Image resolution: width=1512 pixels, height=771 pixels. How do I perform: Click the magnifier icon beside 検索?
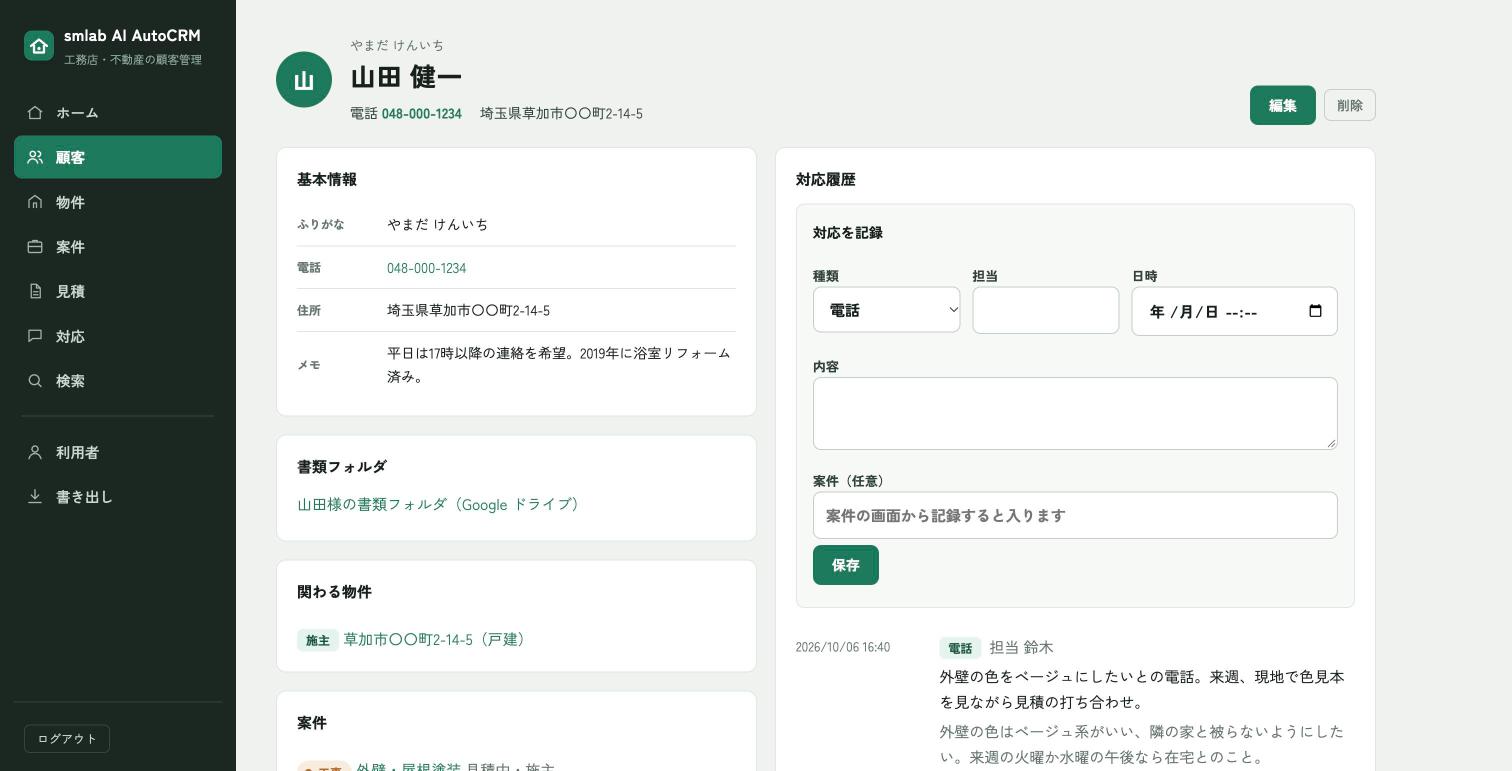(x=35, y=381)
